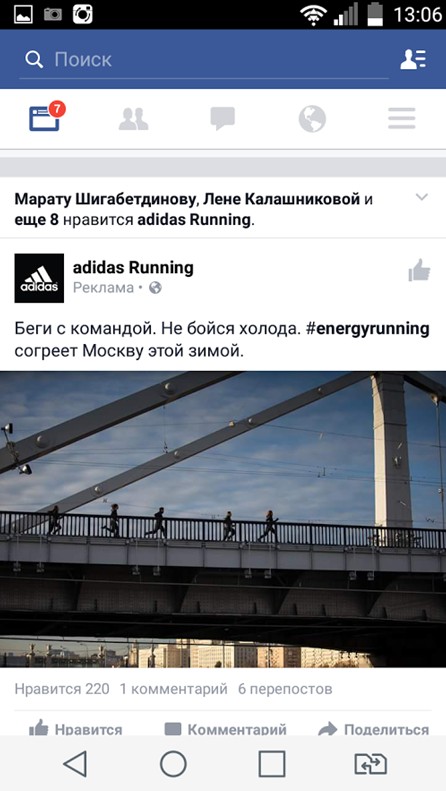
Task: Tap the magnifying glass search icon
Action: pyautogui.click(x=34, y=60)
